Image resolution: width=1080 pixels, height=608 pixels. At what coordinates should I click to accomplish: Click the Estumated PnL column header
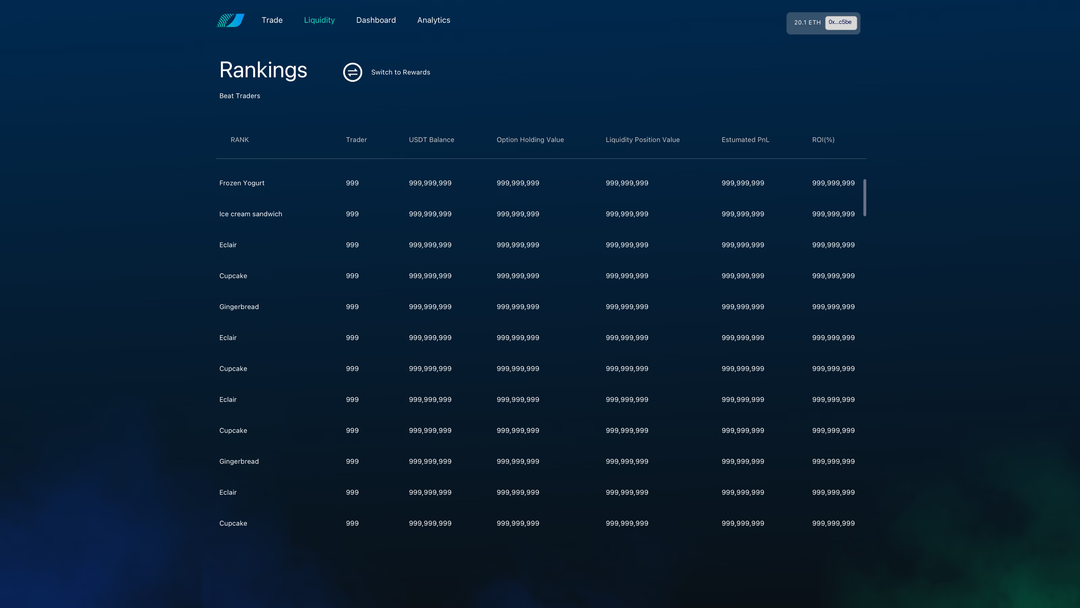coord(745,140)
